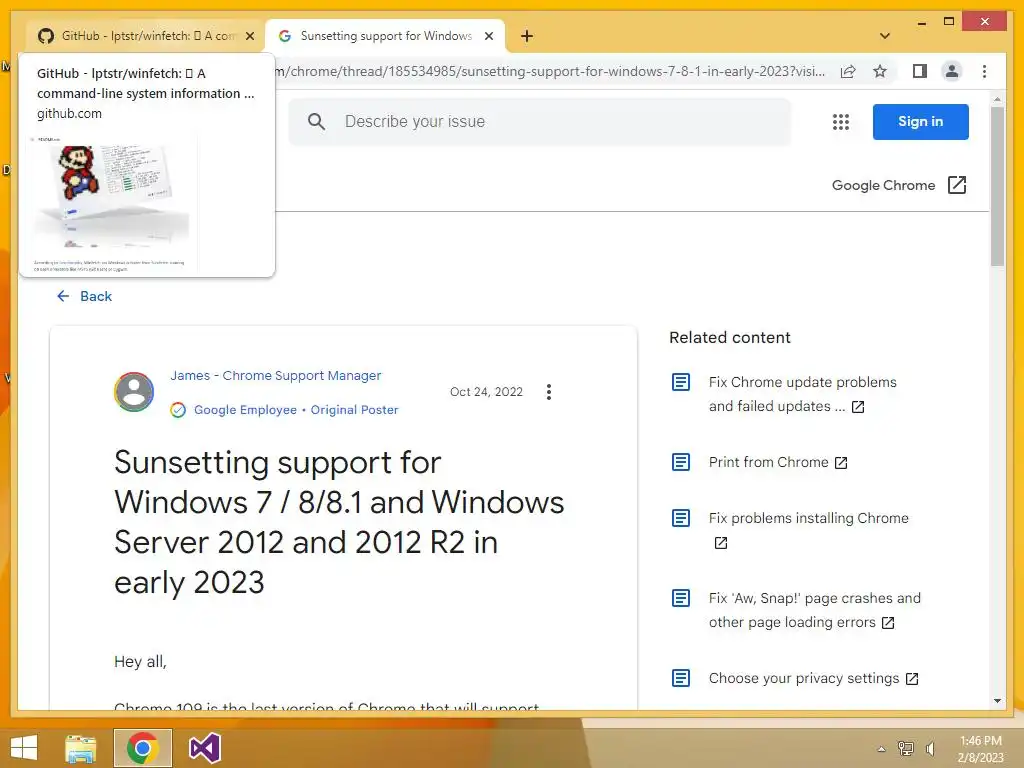Toggle the Chrome side panel icon
This screenshot has width=1024, height=768.
tap(920, 71)
